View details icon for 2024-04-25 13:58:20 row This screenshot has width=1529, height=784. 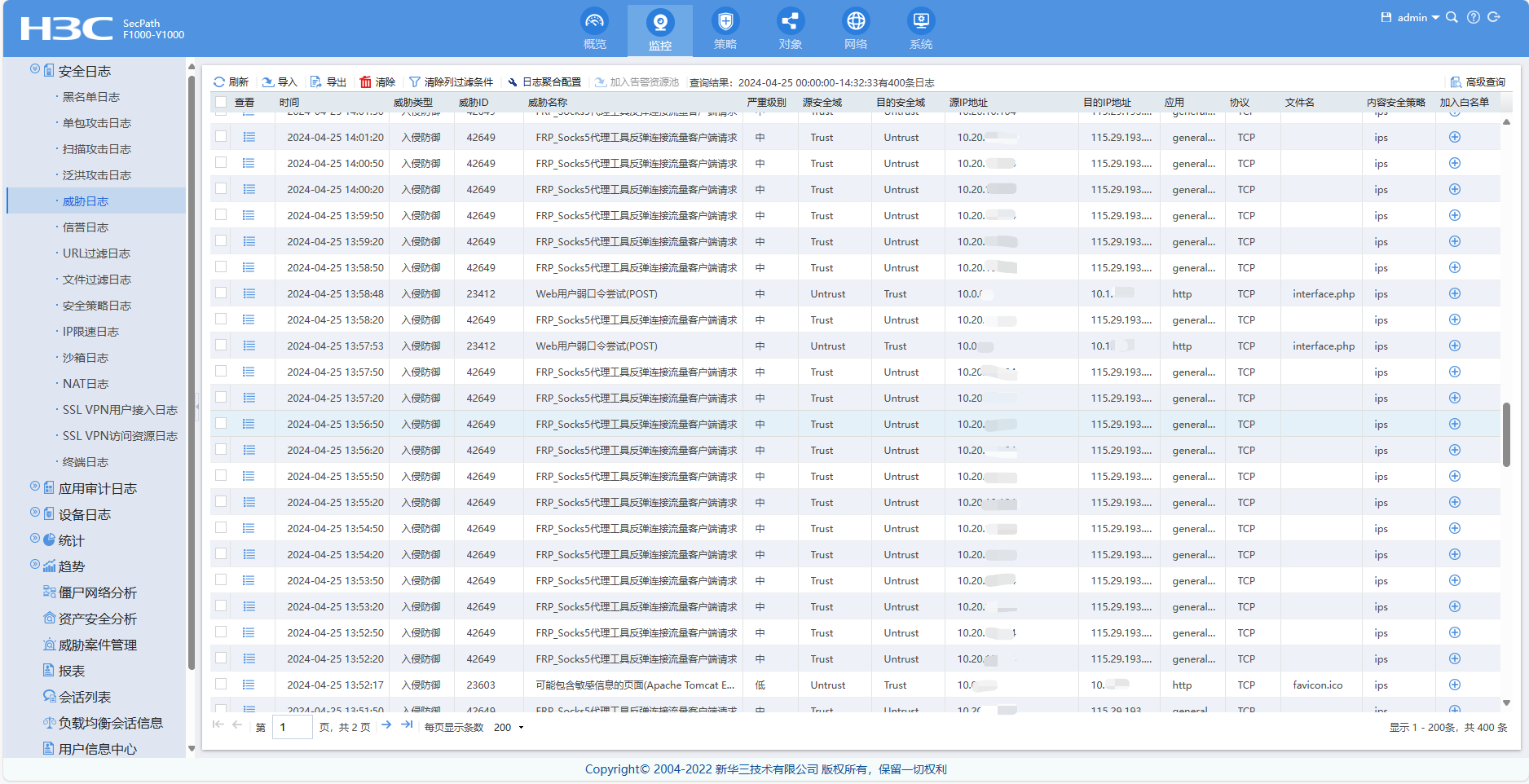[x=249, y=319]
